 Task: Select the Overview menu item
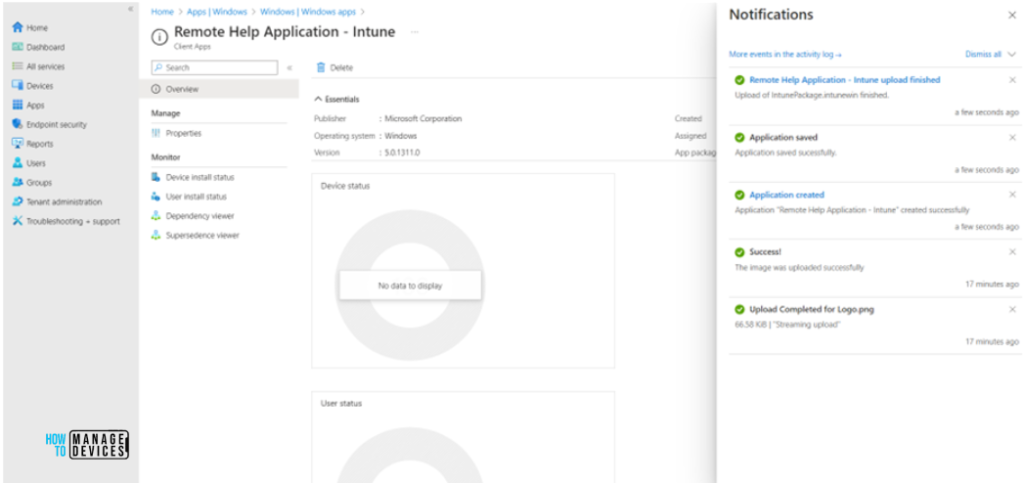(x=219, y=89)
